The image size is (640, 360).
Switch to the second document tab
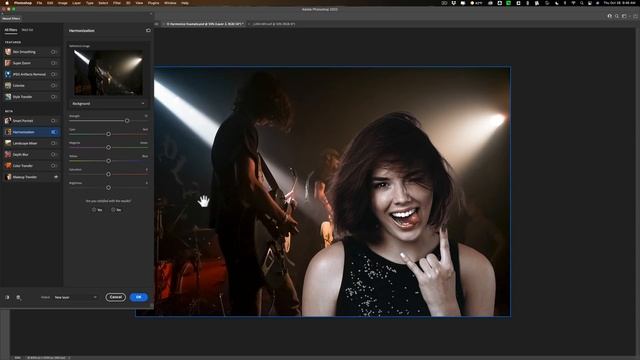point(273,24)
